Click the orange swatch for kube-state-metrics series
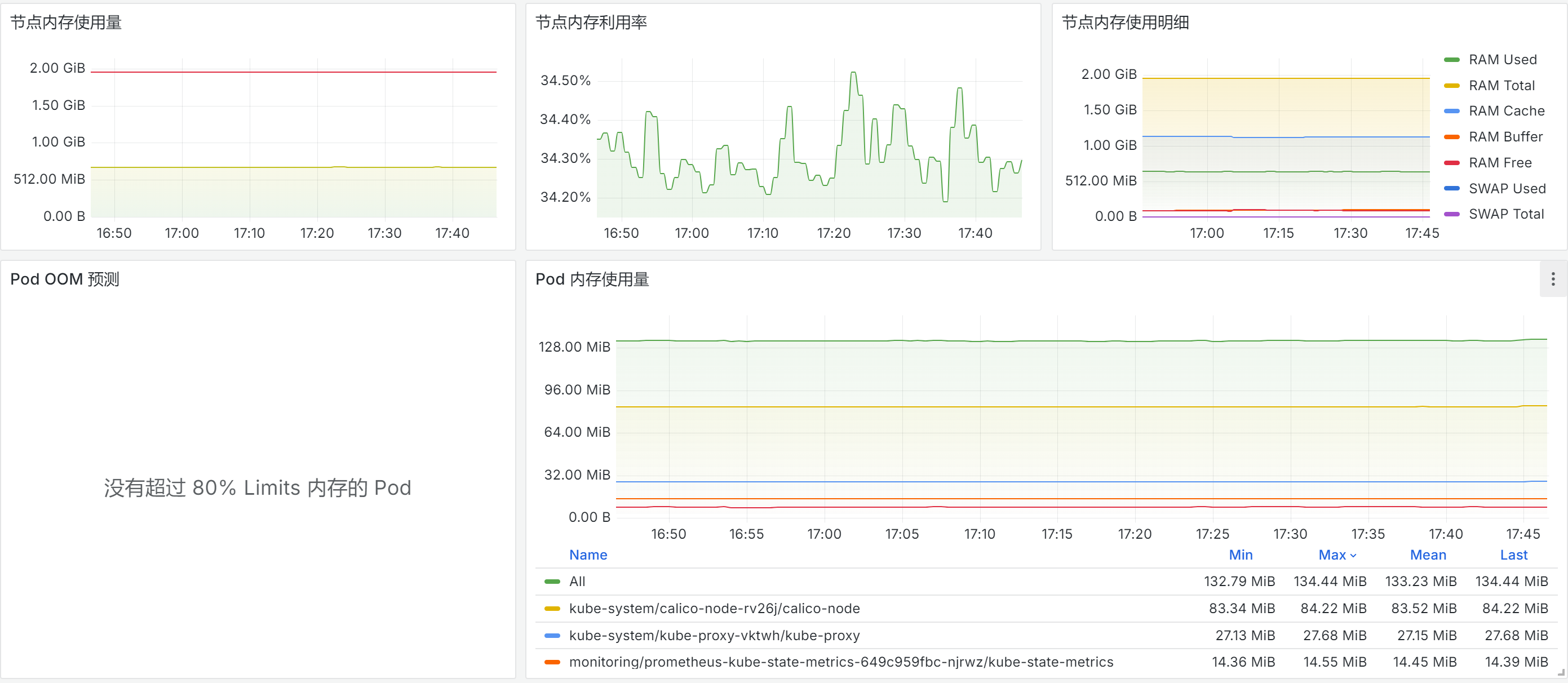Image resolution: width=1568 pixels, height=683 pixels. pyautogui.click(x=552, y=662)
